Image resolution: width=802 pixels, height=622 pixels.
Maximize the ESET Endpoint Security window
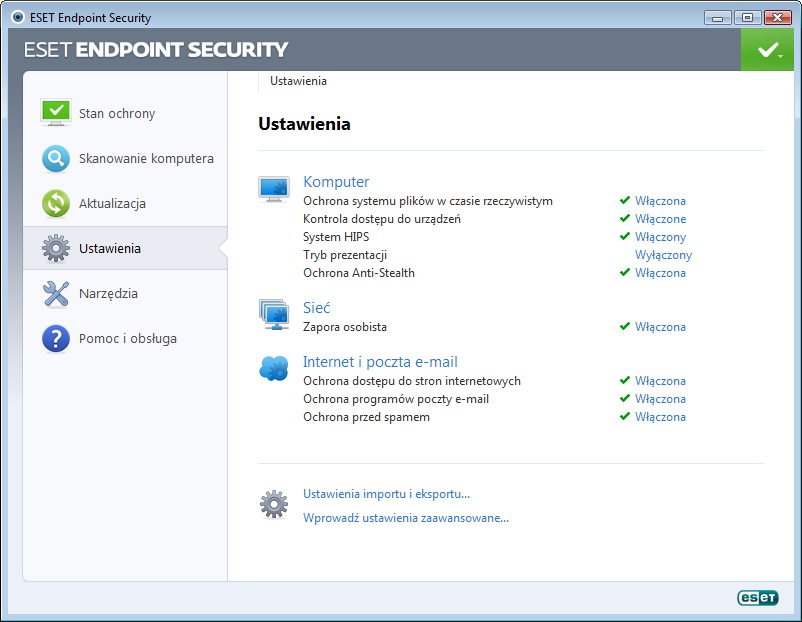point(747,18)
